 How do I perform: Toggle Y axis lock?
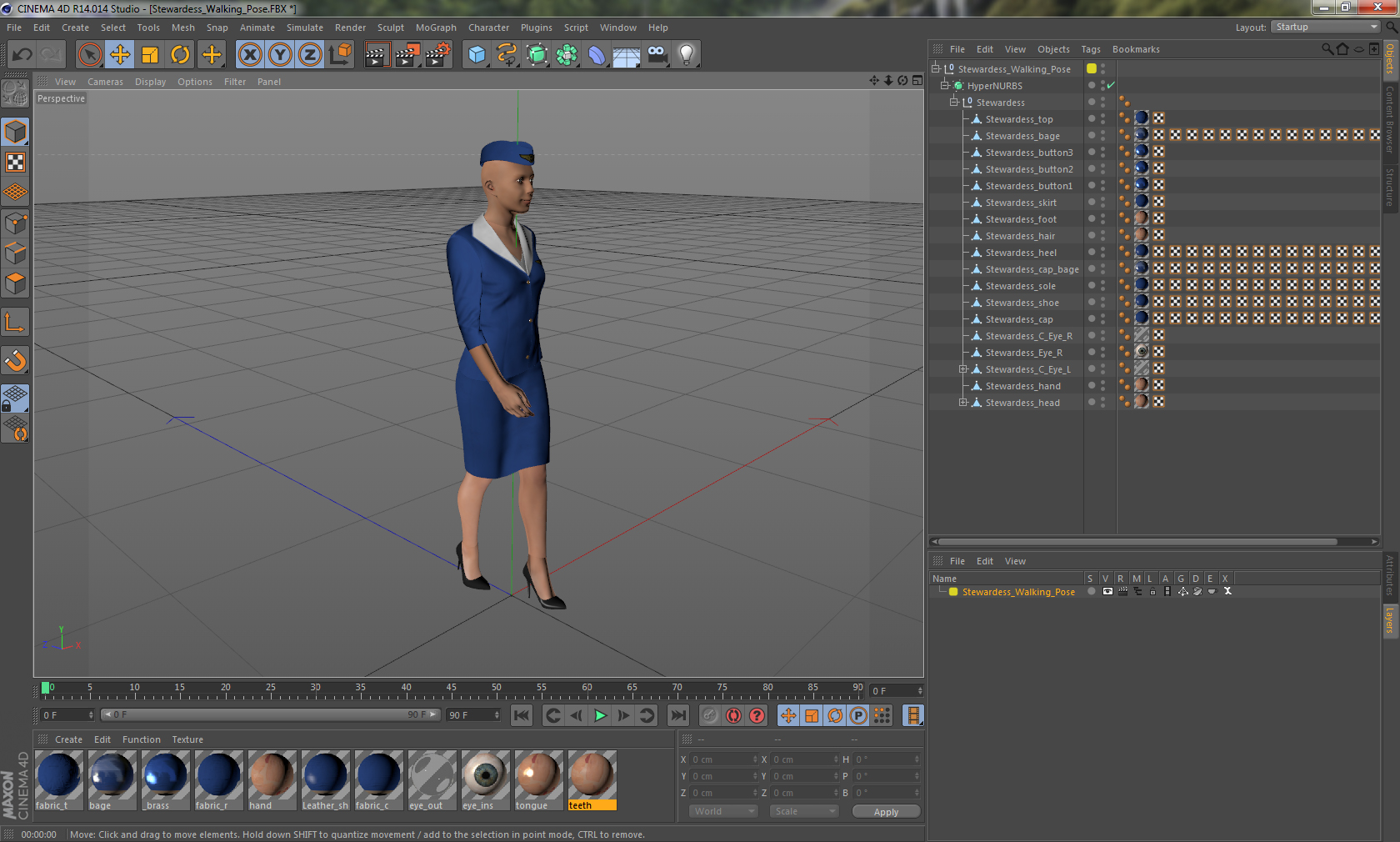pyautogui.click(x=280, y=55)
